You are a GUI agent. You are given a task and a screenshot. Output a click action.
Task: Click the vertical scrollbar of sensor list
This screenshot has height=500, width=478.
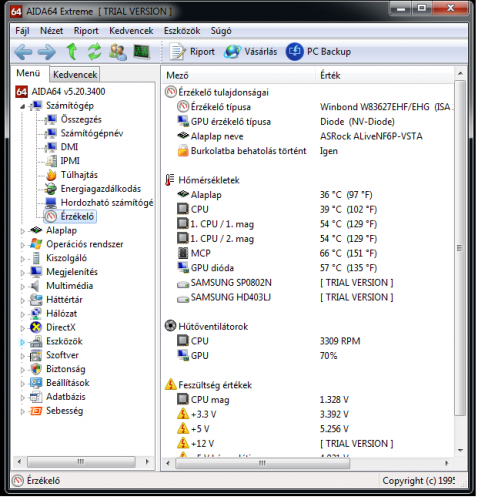[460, 248]
